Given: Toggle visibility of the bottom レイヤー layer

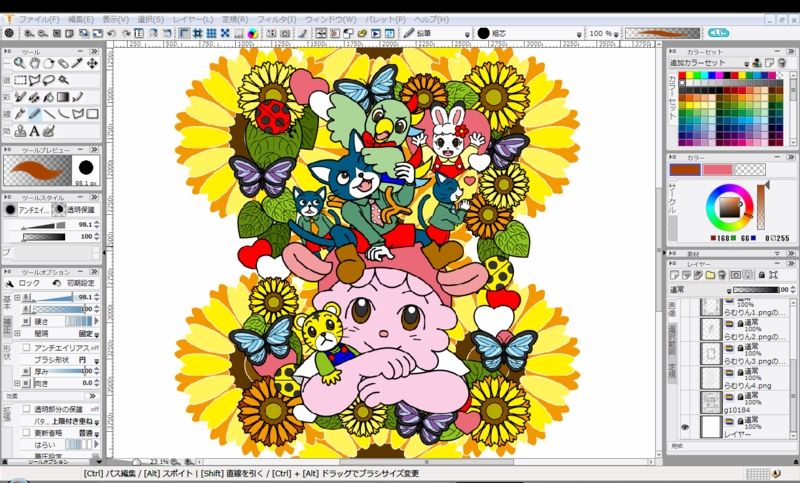Looking at the screenshot, I should pos(685,427).
